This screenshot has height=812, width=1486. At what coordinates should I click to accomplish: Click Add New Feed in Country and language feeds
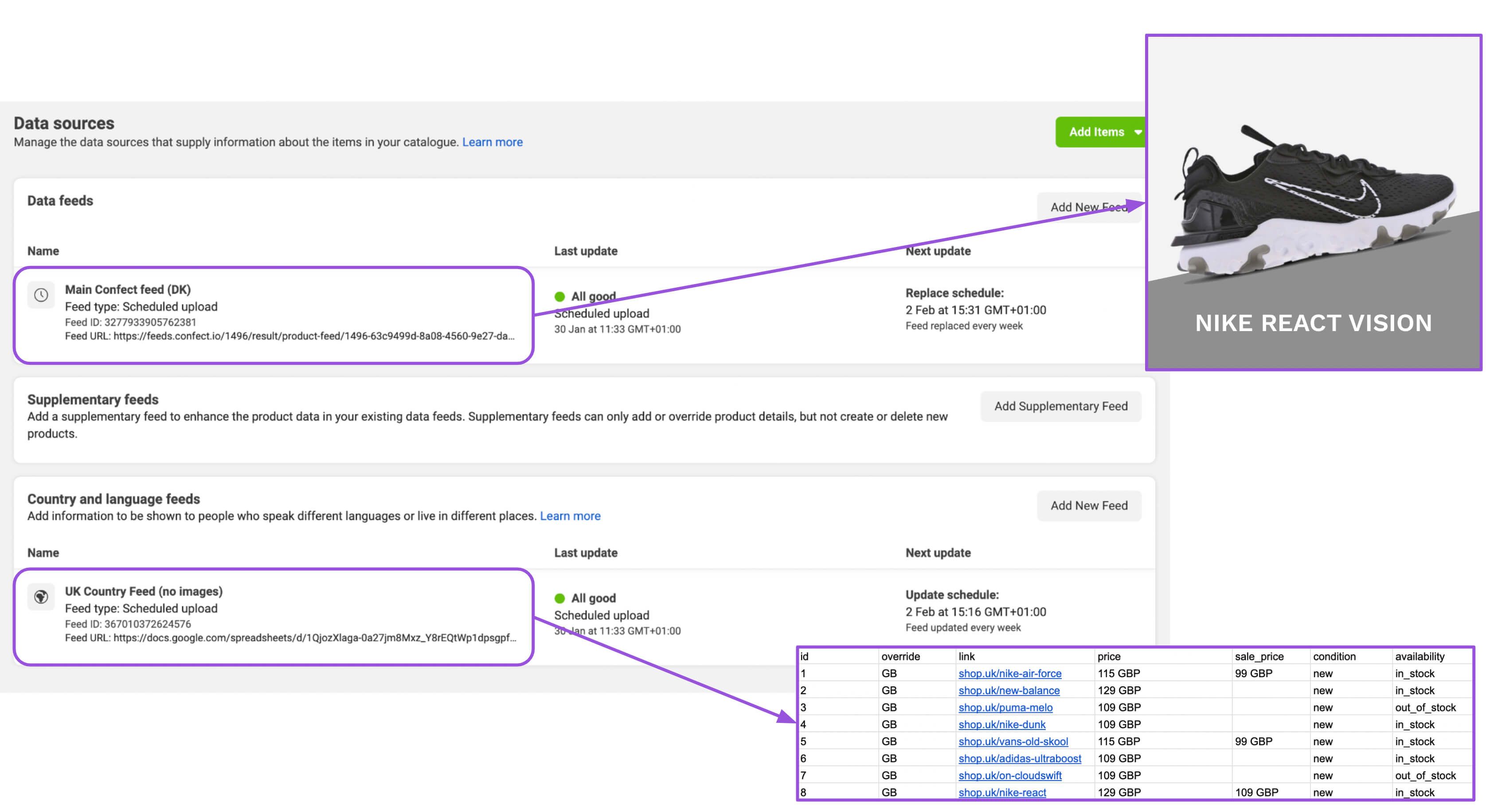coord(1089,506)
